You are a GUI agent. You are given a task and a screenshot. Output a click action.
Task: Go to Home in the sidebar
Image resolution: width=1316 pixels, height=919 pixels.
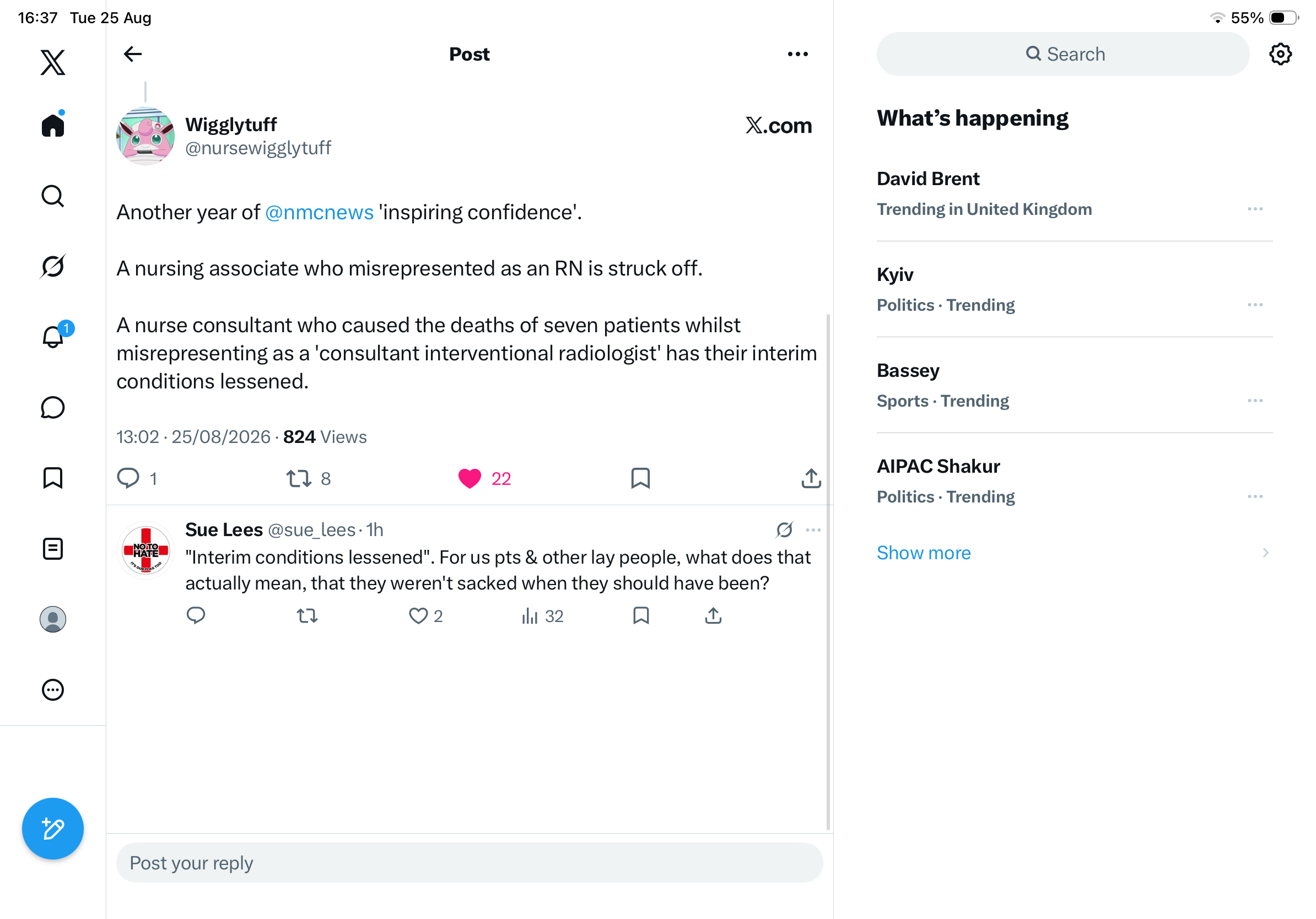53,125
